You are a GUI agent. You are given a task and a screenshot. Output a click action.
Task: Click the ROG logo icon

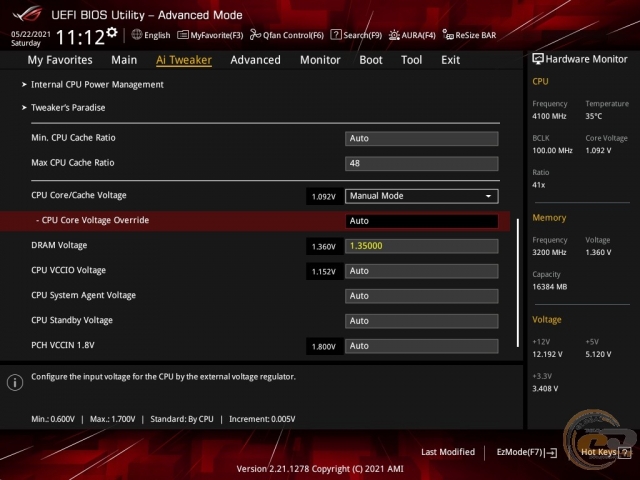[27, 14]
